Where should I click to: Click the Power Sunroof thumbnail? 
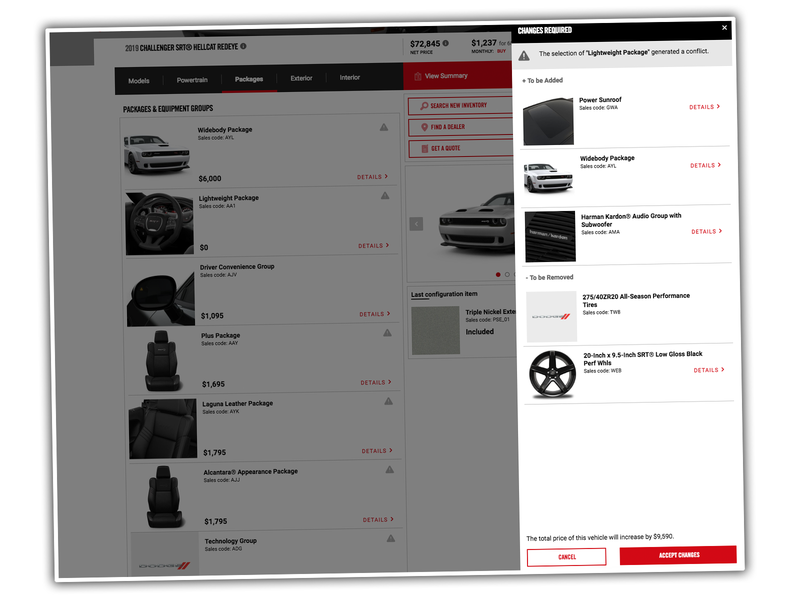click(x=548, y=121)
